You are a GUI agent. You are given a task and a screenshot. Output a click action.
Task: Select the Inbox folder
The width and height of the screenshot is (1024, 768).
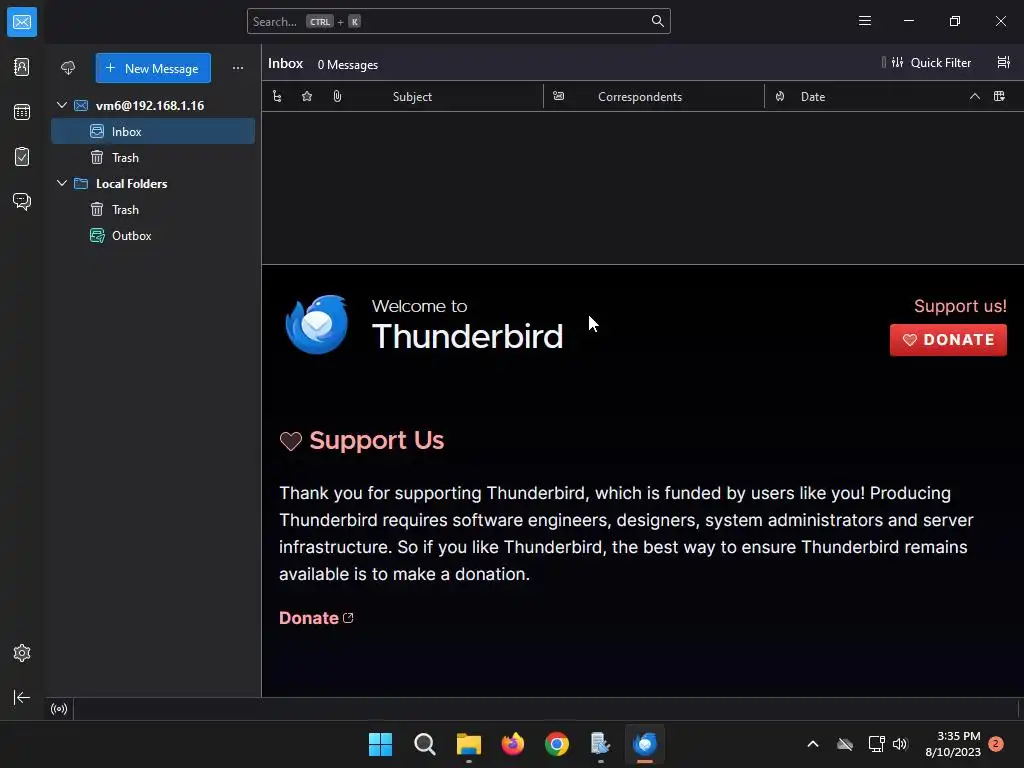tap(153, 131)
